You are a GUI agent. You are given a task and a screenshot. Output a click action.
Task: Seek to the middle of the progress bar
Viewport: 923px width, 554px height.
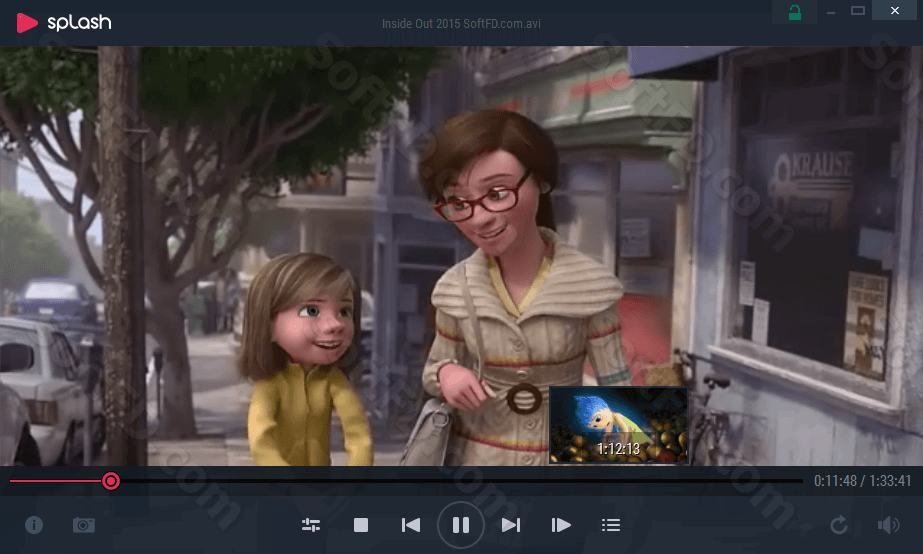point(406,481)
